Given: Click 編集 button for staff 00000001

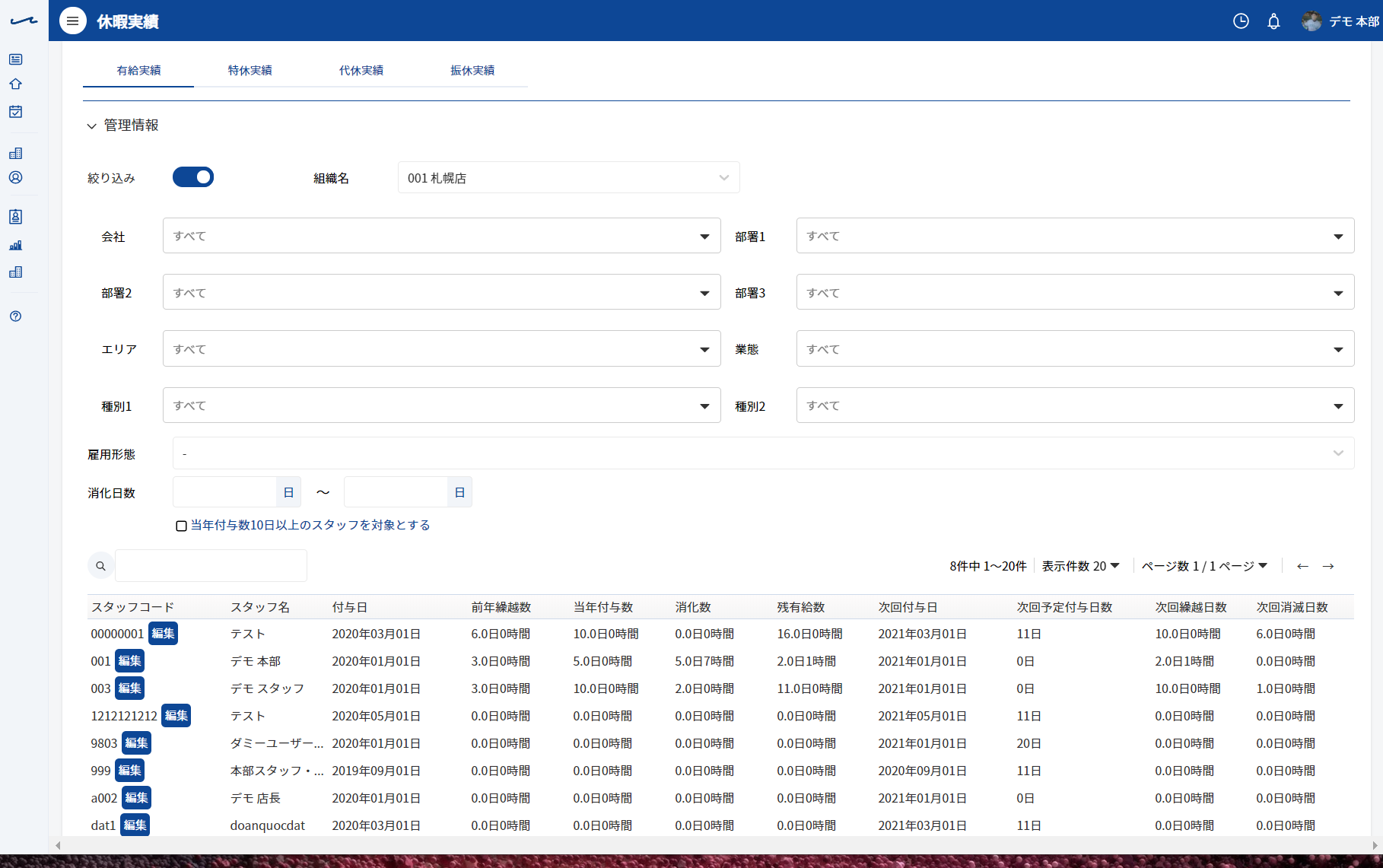Looking at the screenshot, I should [x=163, y=634].
